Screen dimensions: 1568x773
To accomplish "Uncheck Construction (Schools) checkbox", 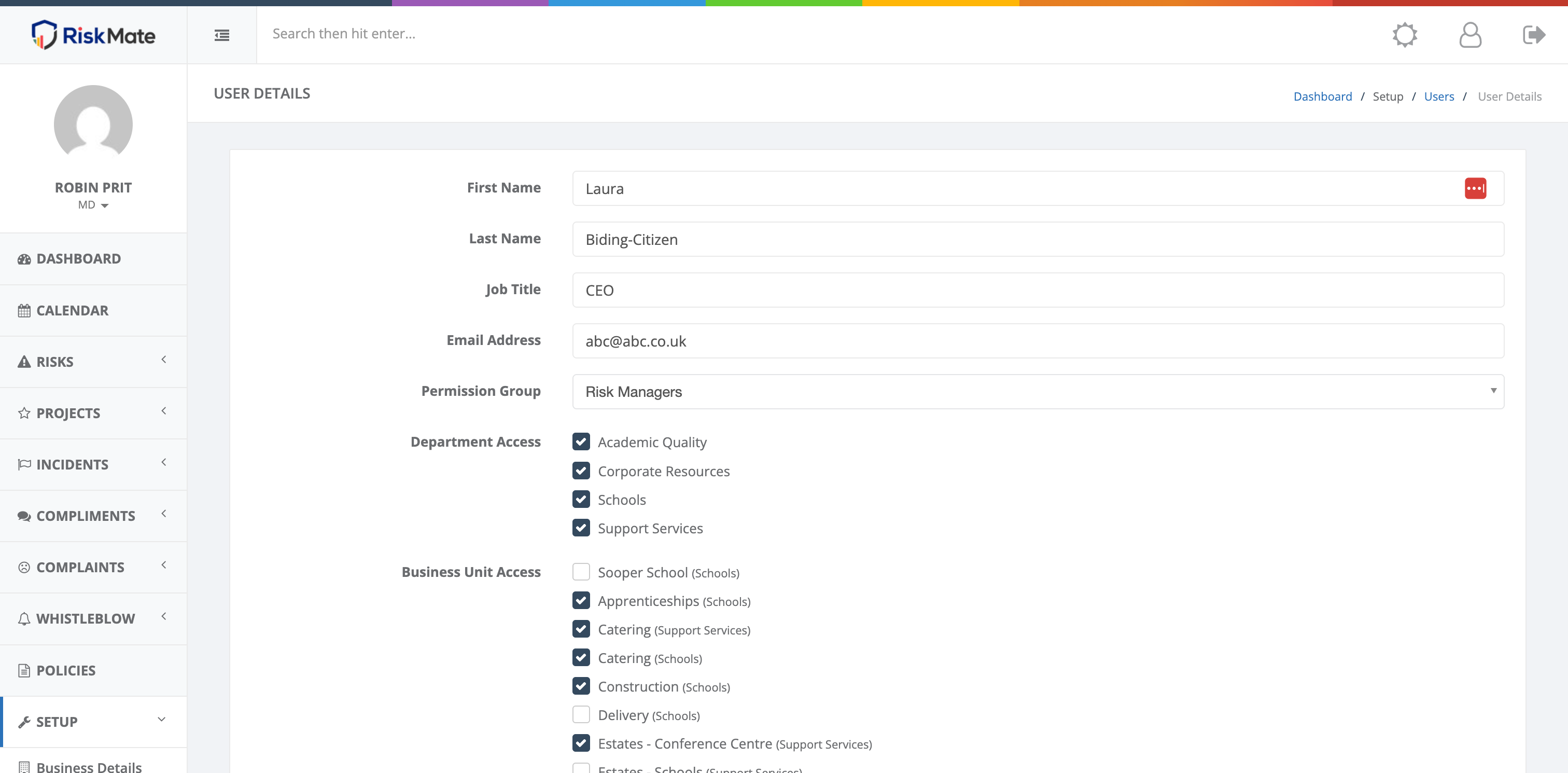I will (x=581, y=686).
